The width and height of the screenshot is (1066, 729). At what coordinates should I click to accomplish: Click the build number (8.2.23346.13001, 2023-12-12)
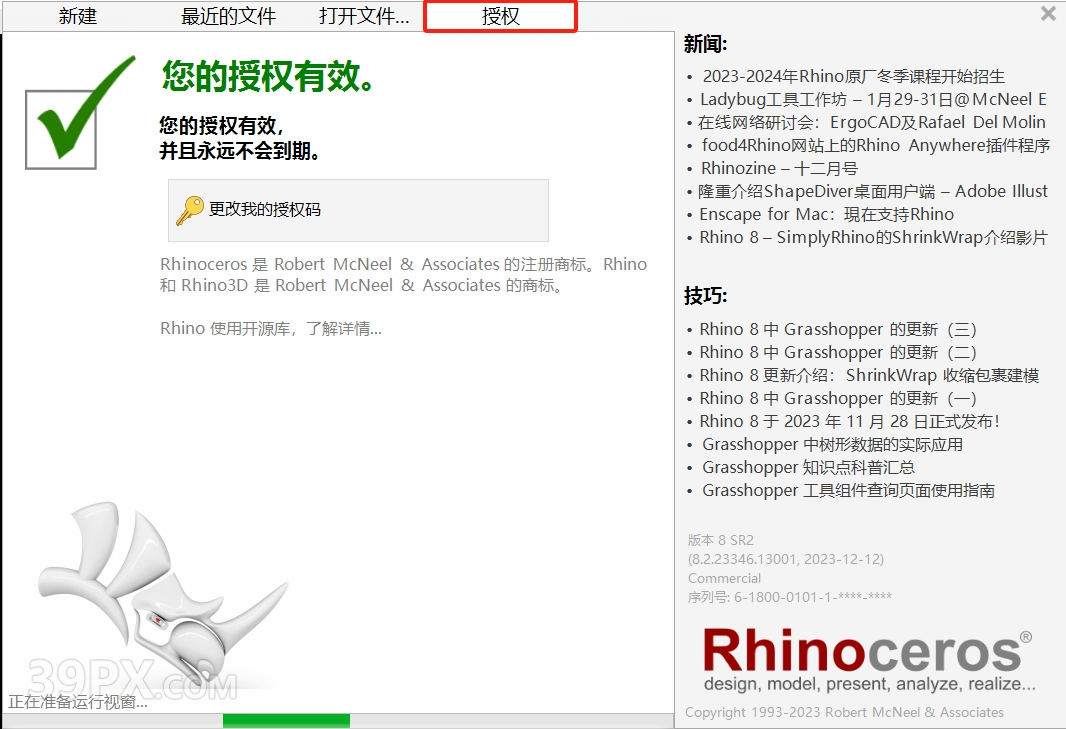[x=786, y=560]
